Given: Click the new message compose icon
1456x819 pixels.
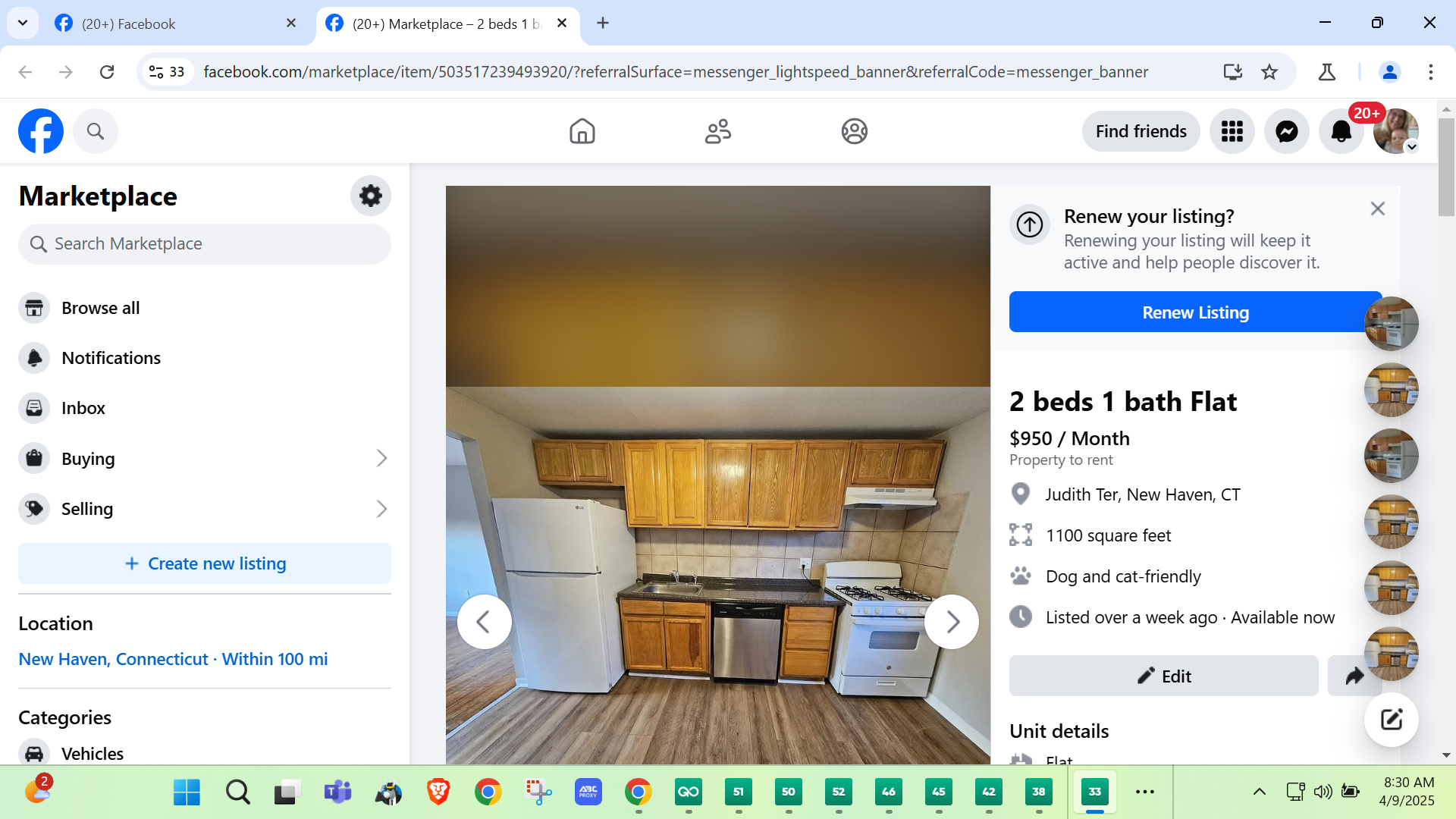Looking at the screenshot, I should tap(1391, 719).
